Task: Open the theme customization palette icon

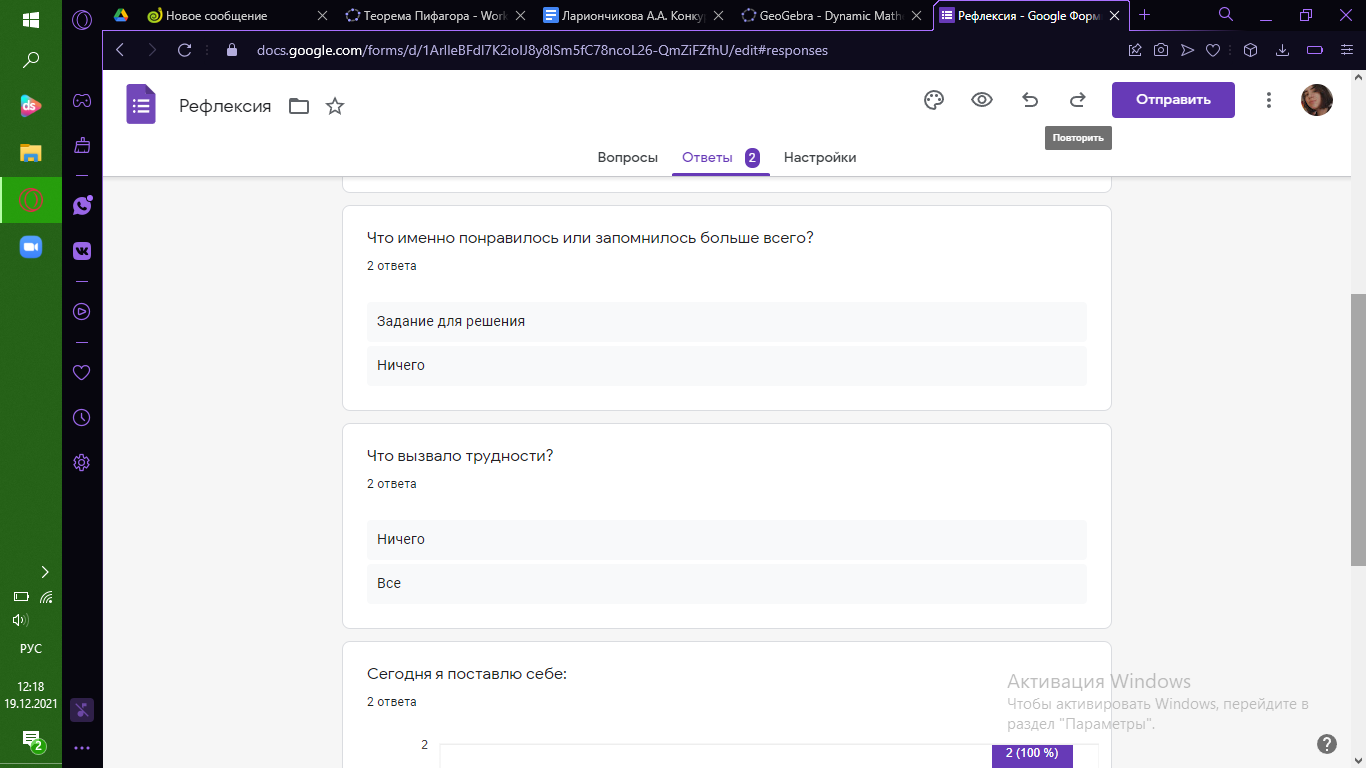Action: (934, 100)
